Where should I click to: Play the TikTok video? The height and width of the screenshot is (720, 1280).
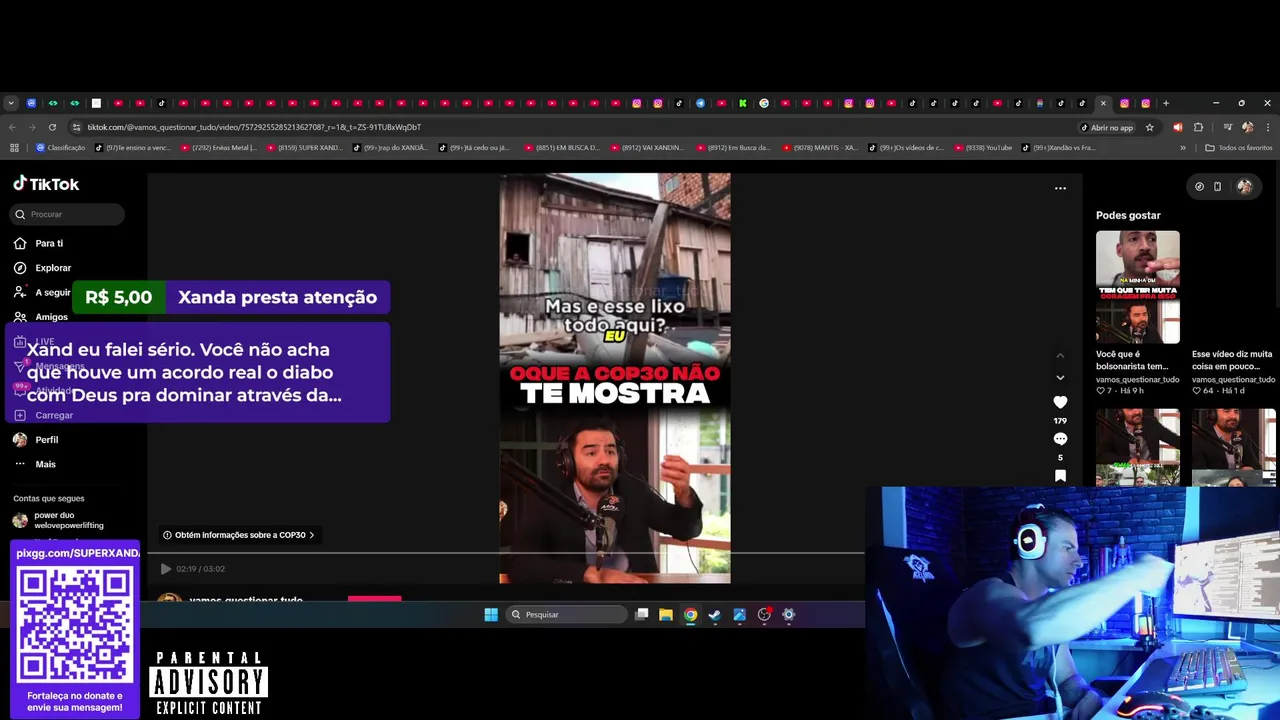tap(166, 569)
